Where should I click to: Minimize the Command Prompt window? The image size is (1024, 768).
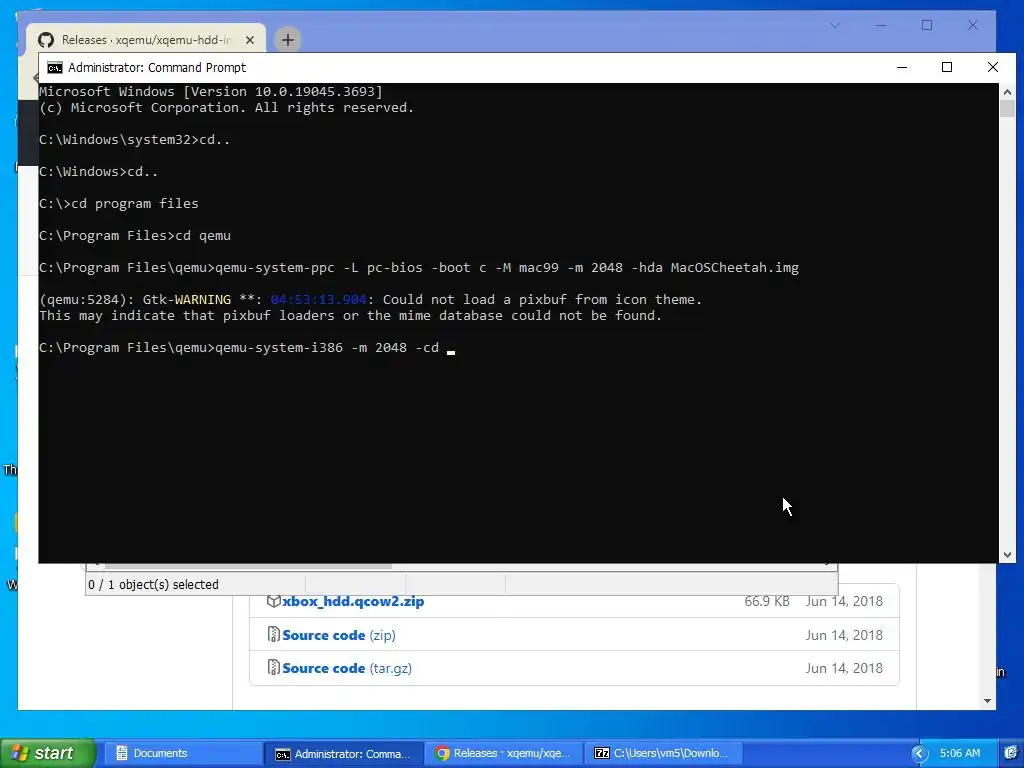902,67
